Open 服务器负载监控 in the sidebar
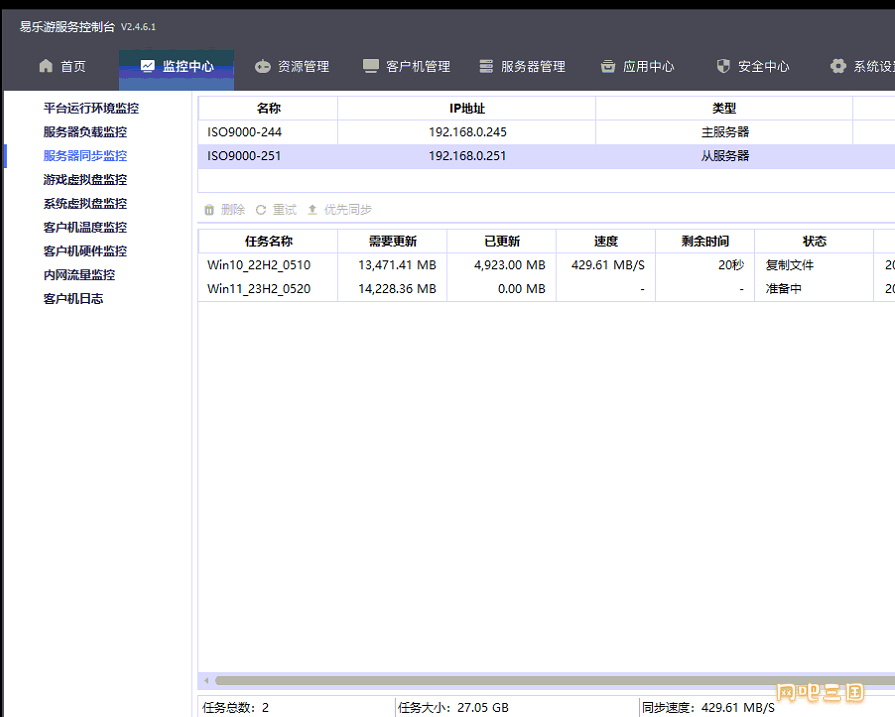This screenshot has width=895, height=717. click(x=85, y=132)
